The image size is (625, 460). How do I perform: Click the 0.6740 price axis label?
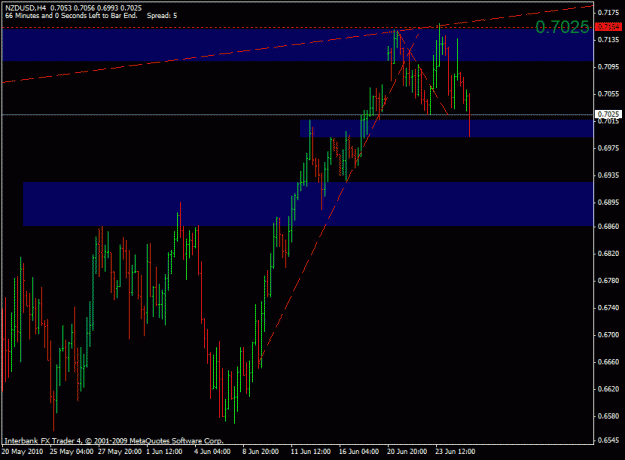608,308
